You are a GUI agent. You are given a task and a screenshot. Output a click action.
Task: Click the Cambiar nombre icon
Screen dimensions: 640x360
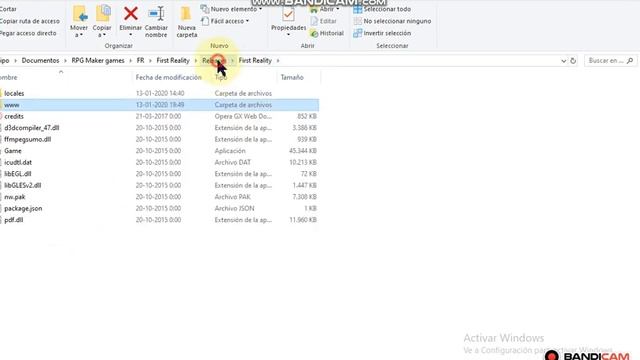coord(156,13)
